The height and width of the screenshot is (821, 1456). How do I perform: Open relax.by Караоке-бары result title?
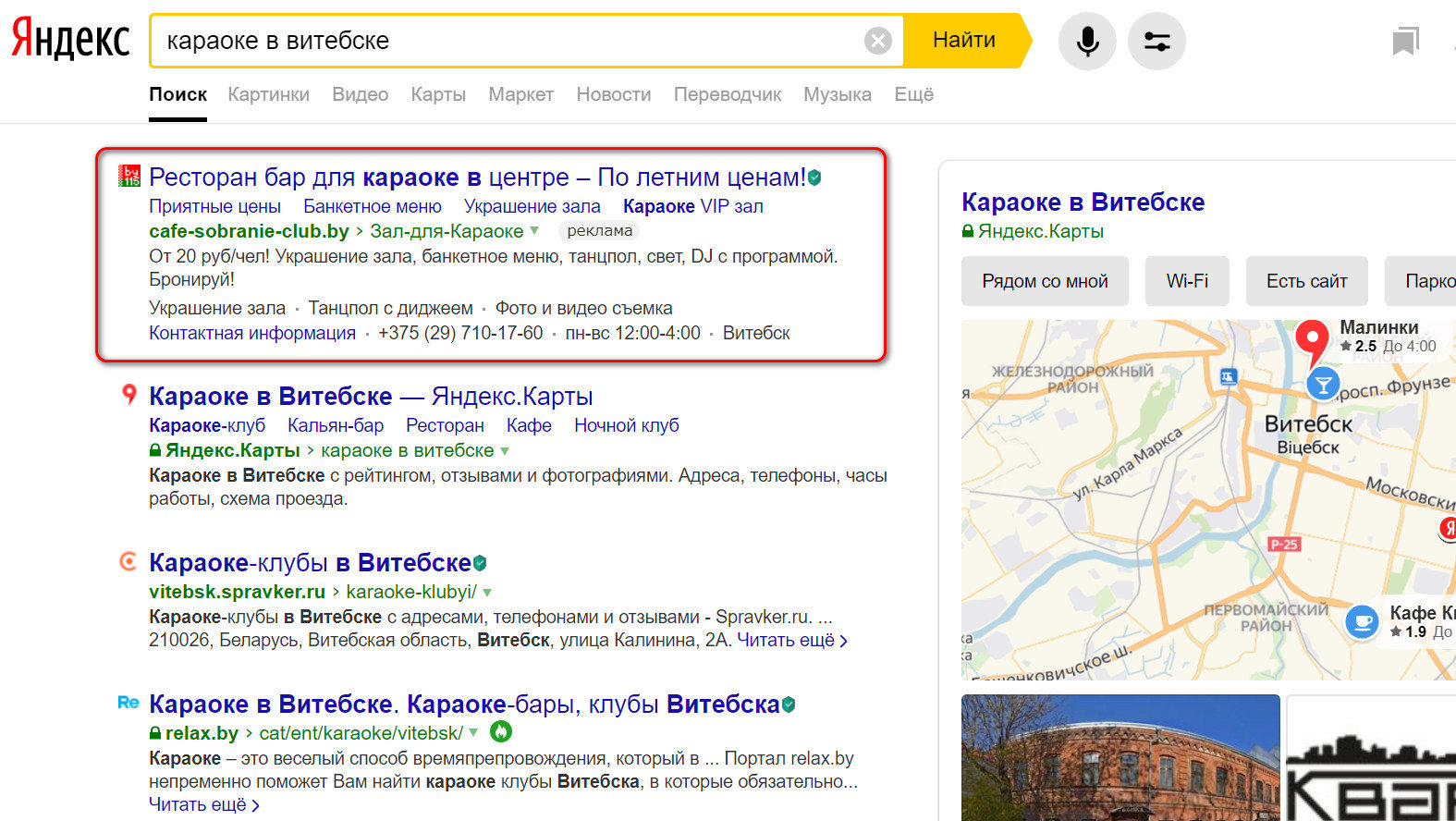tap(465, 704)
